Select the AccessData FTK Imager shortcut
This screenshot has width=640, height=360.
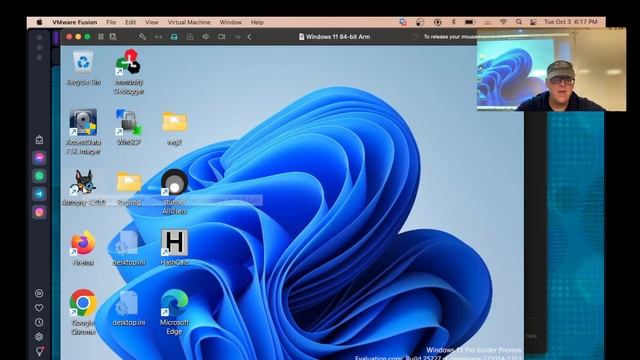click(x=83, y=131)
